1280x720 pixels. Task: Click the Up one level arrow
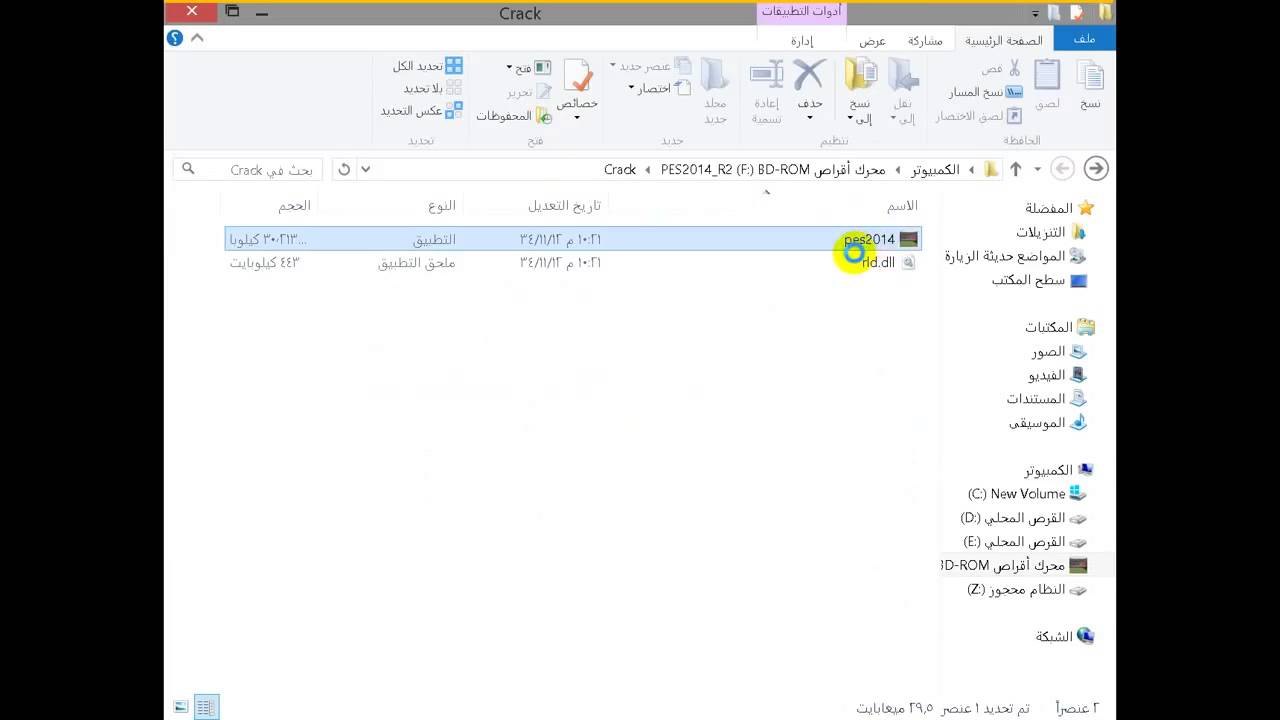1016,169
